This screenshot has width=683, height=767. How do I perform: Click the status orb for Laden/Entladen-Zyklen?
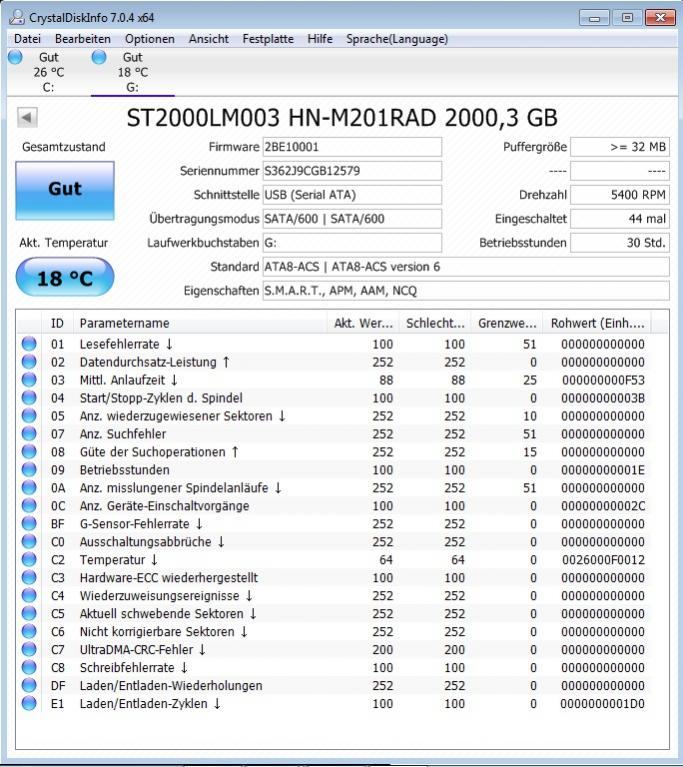pos(29,703)
